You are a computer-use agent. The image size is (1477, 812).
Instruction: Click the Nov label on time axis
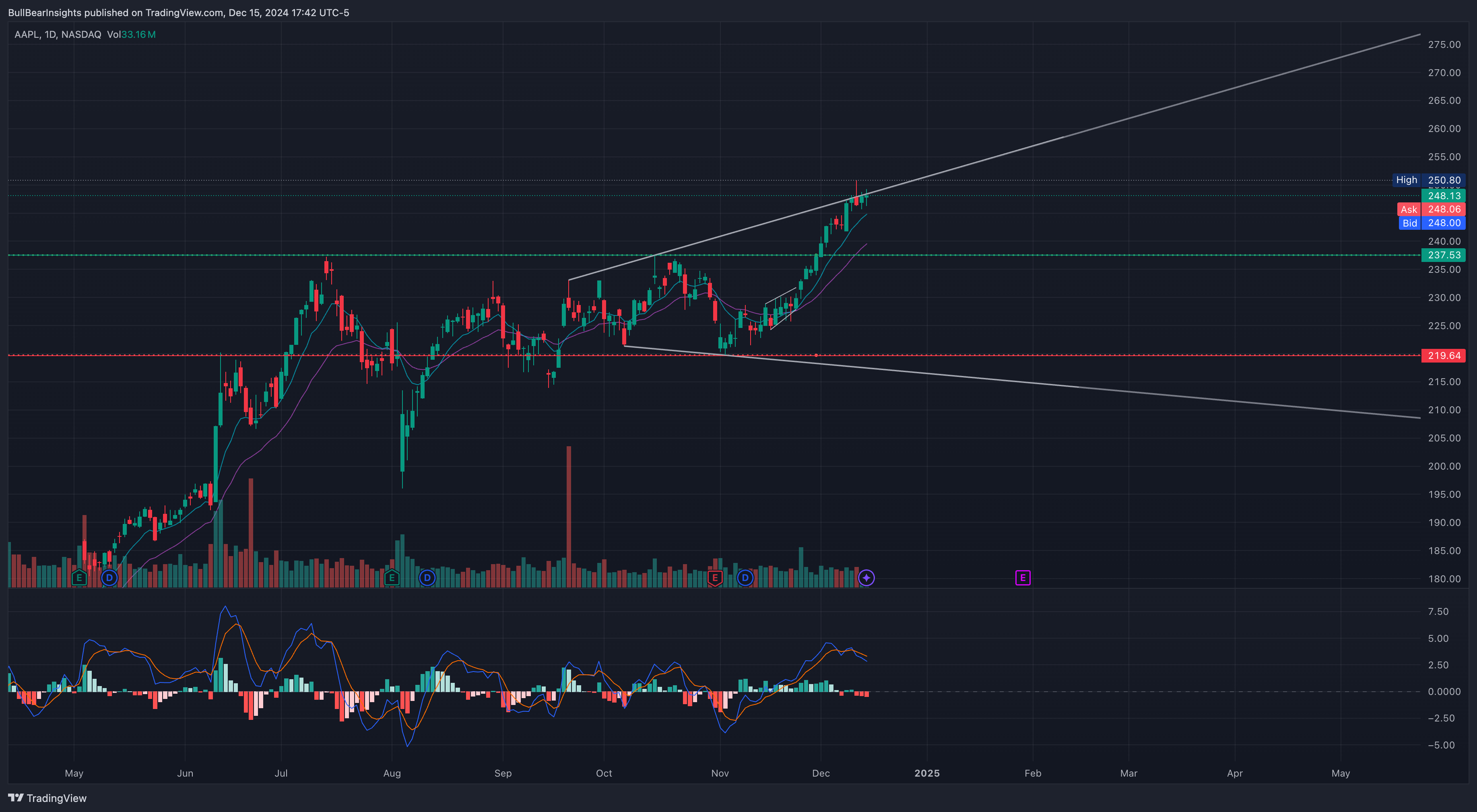click(x=720, y=773)
